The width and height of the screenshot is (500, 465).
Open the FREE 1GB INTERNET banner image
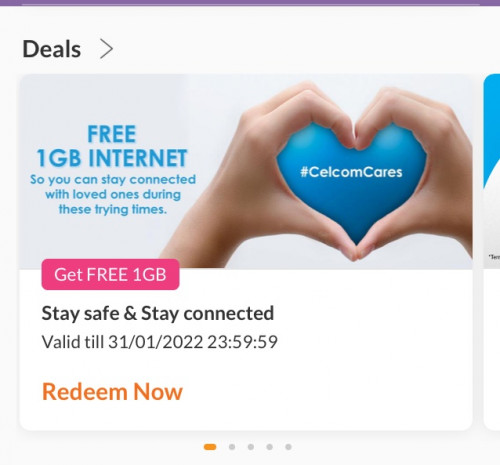pos(246,171)
